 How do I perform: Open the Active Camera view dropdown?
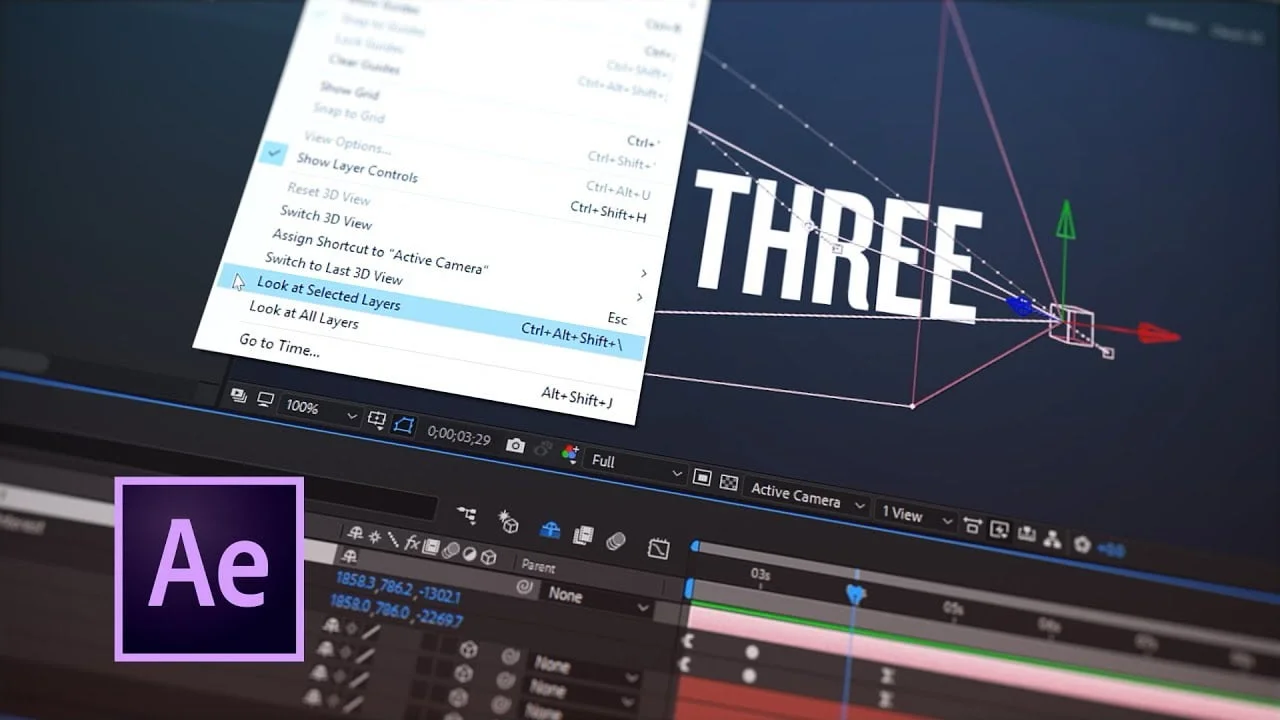[806, 496]
